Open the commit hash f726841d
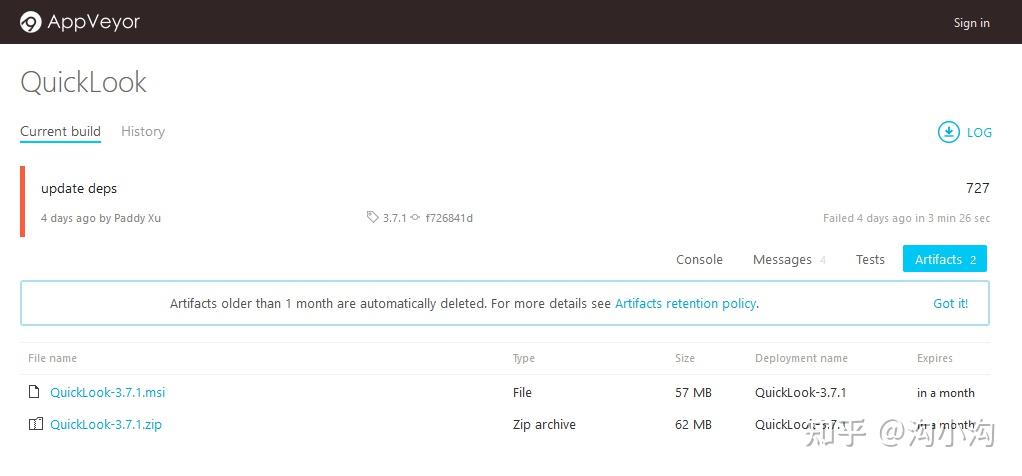This screenshot has height=476, width=1022. click(449, 218)
